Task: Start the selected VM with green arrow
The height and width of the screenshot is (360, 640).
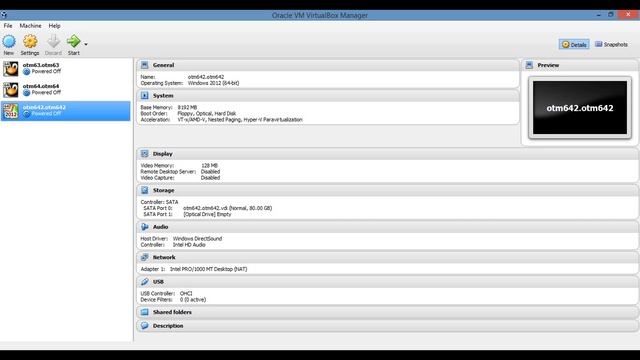Action: click(73, 41)
